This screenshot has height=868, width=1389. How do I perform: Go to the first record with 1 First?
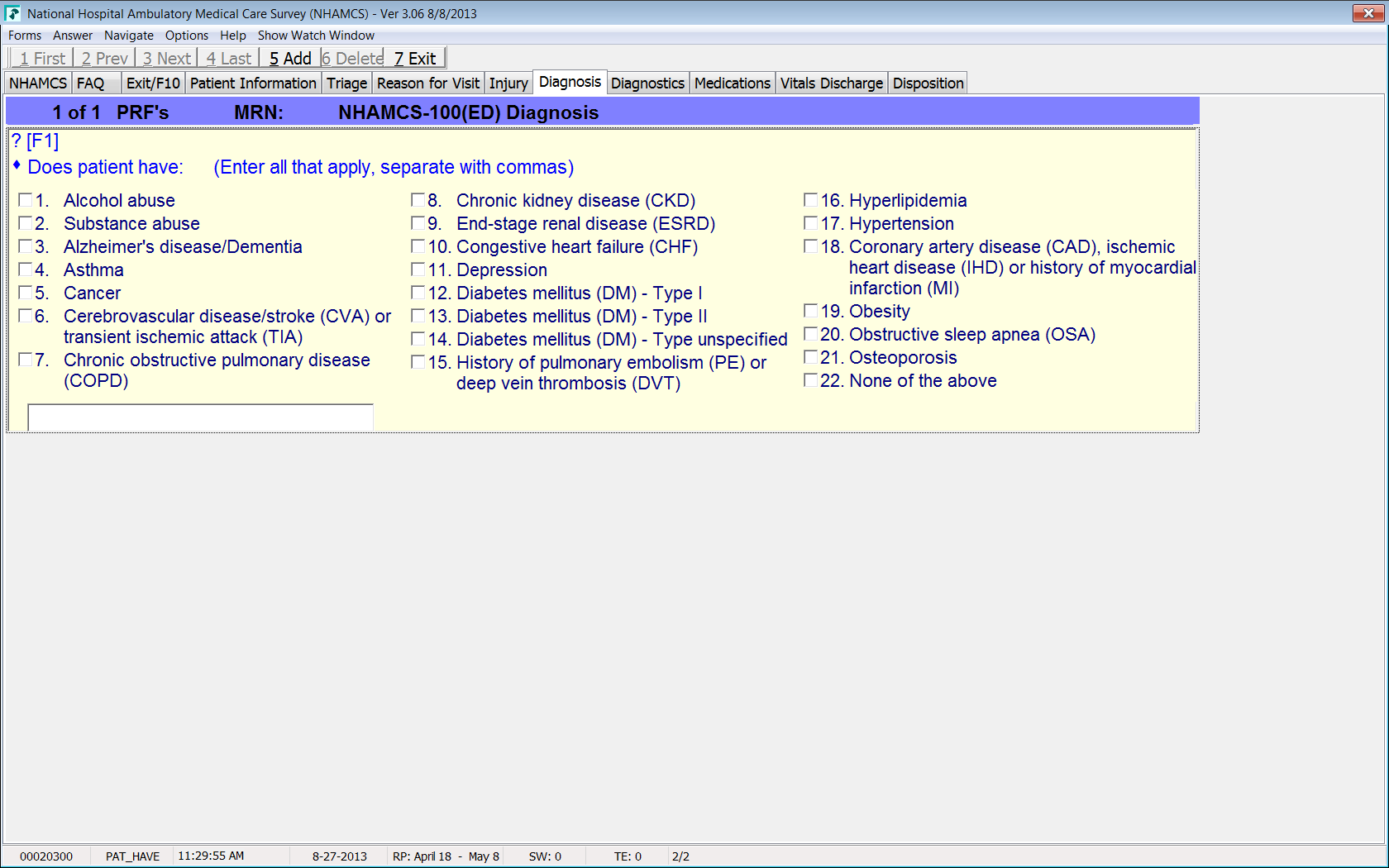pos(42,58)
